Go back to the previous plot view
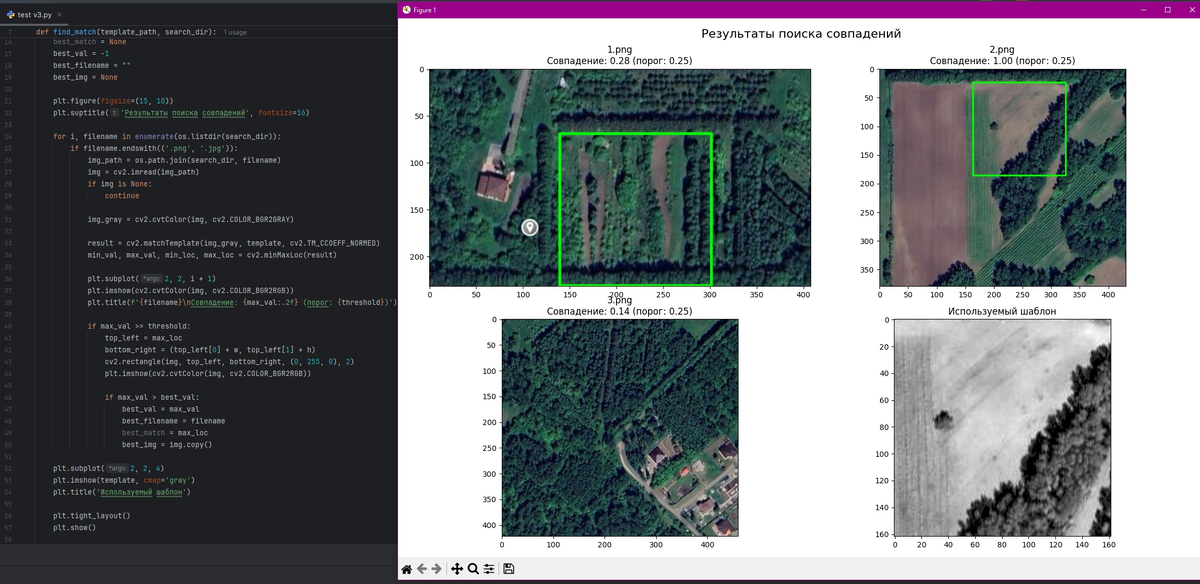Viewport: 1200px width, 584px height. (422, 569)
